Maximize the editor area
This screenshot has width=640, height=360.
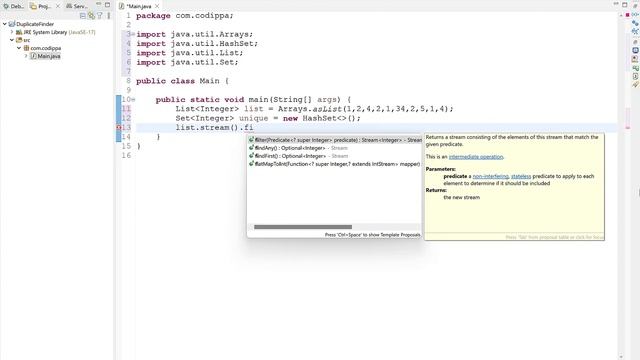click(625, 4)
